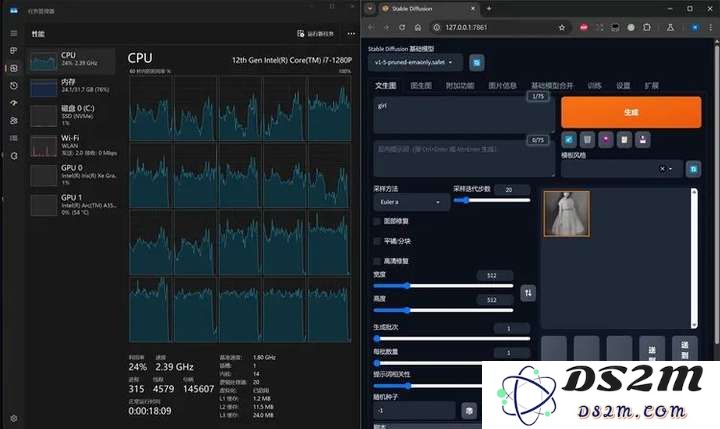Screen dimensions: 720x429
Task: Click save-style disk icon
Action: (642, 139)
